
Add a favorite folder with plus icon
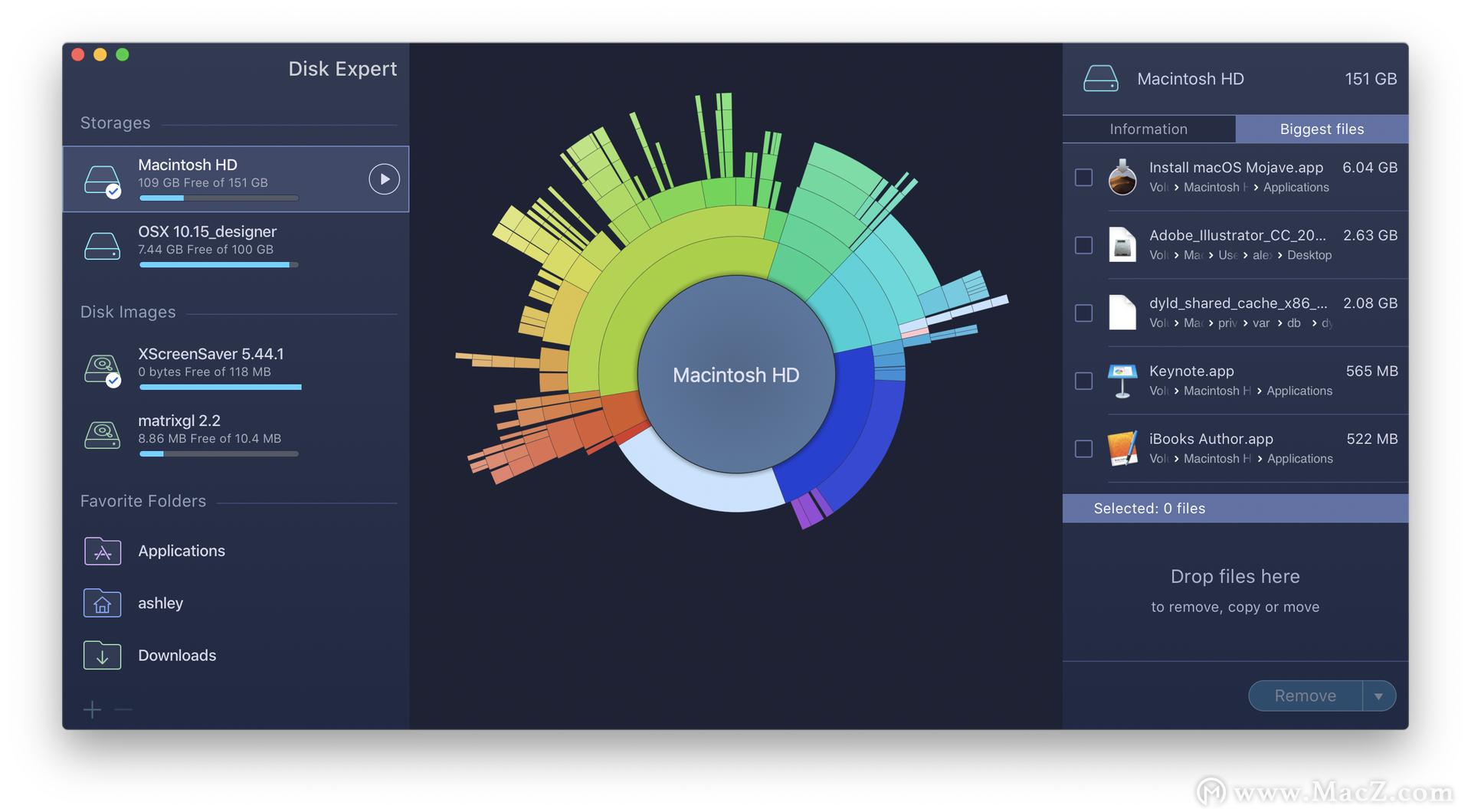92,710
